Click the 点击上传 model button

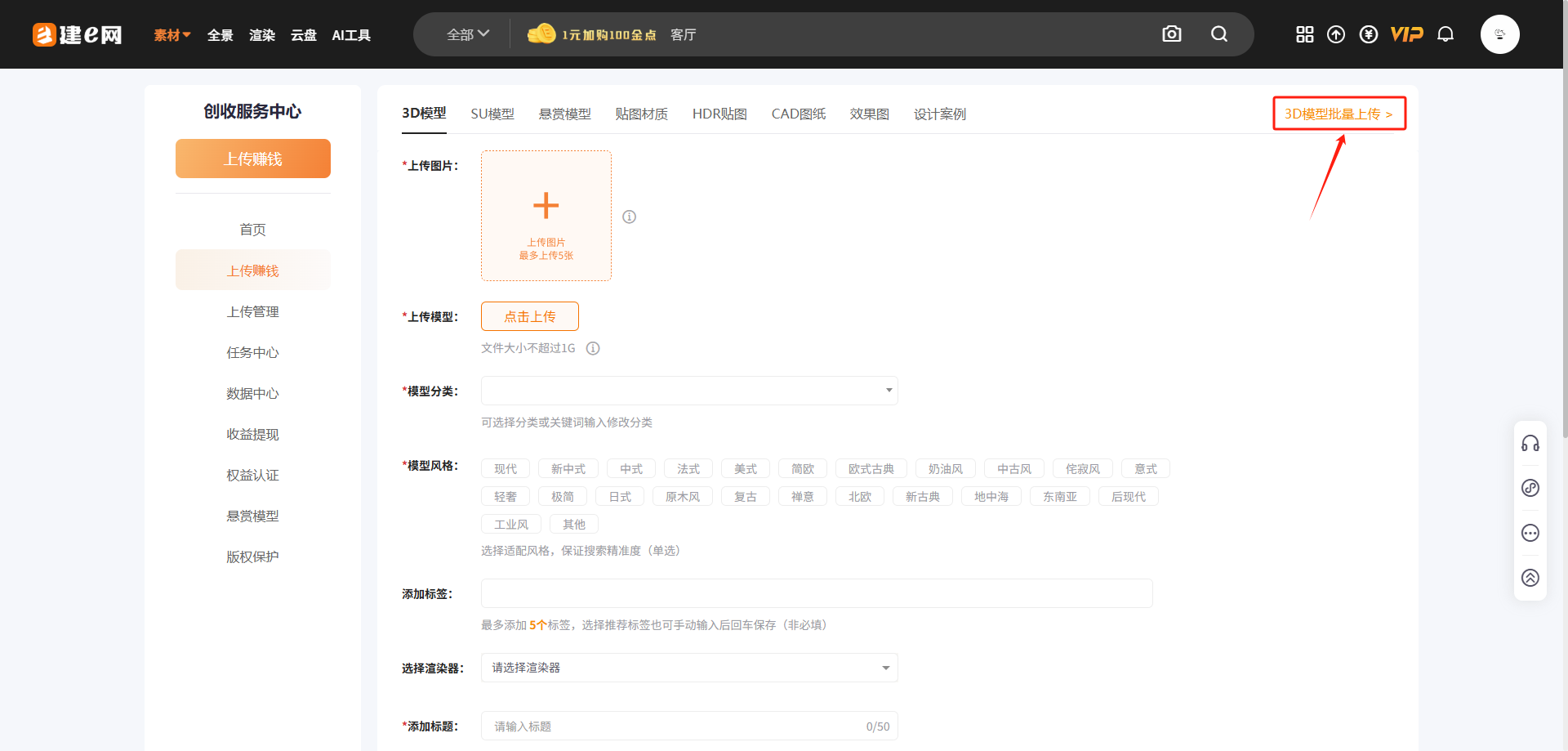point(530,316)
